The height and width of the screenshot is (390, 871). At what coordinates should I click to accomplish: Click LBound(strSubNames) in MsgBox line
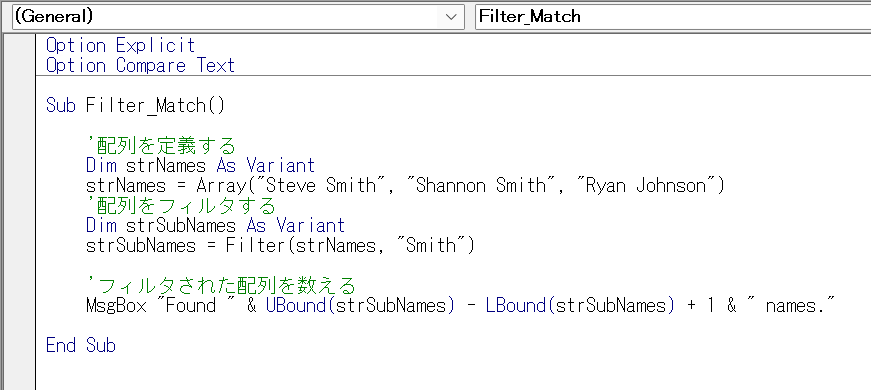580,306
